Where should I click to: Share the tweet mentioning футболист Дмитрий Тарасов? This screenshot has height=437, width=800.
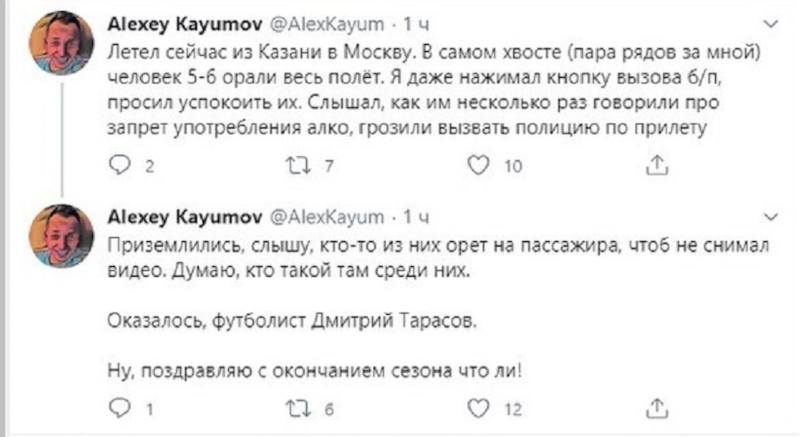click(658, 407)
